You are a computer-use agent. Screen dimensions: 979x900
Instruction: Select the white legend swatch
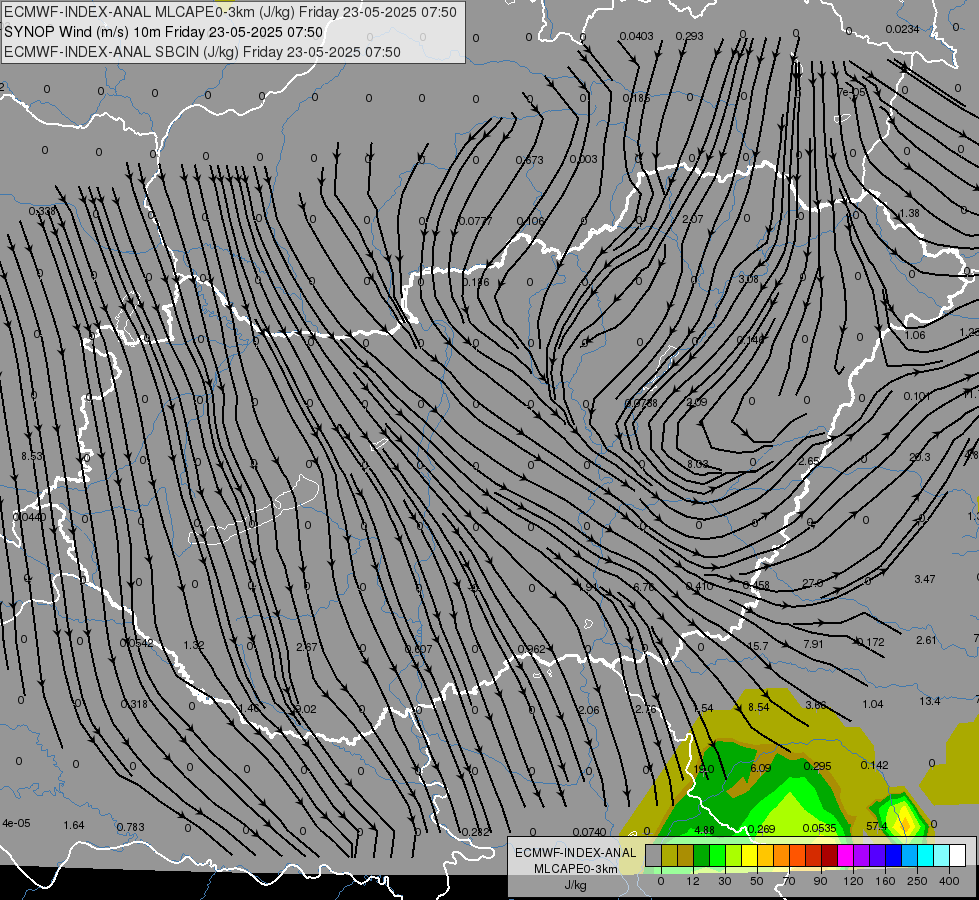[958, 856]
